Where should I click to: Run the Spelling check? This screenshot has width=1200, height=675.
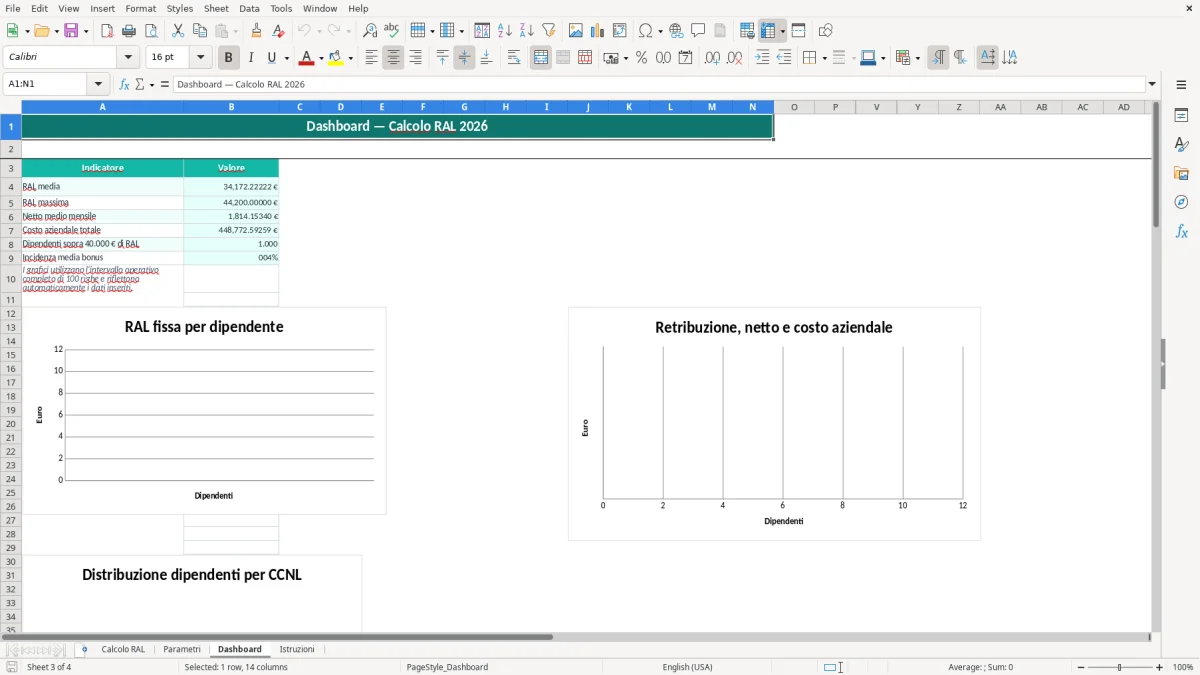click(392, 31)
